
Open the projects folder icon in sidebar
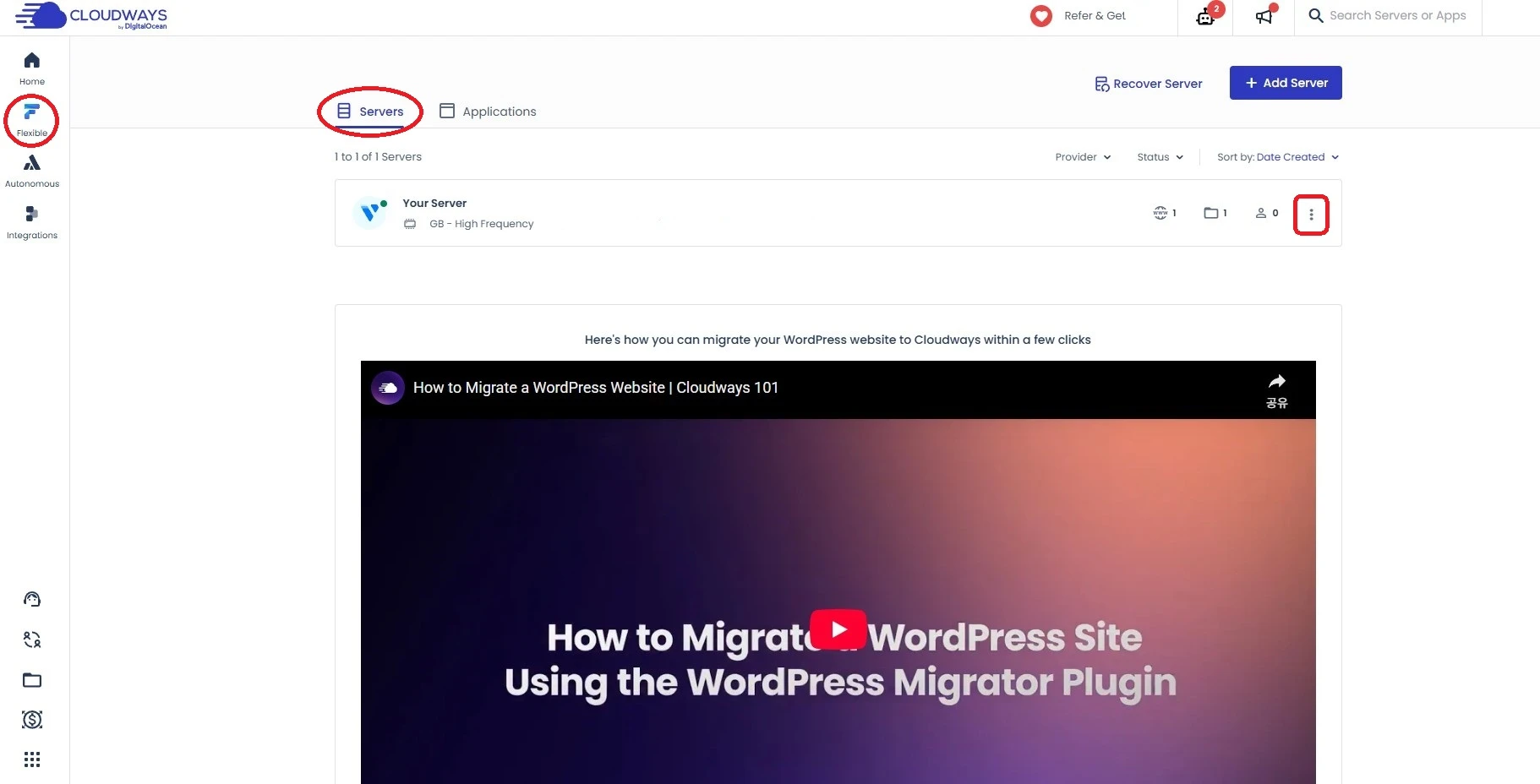pyautogui.click(x=32, y=680)
